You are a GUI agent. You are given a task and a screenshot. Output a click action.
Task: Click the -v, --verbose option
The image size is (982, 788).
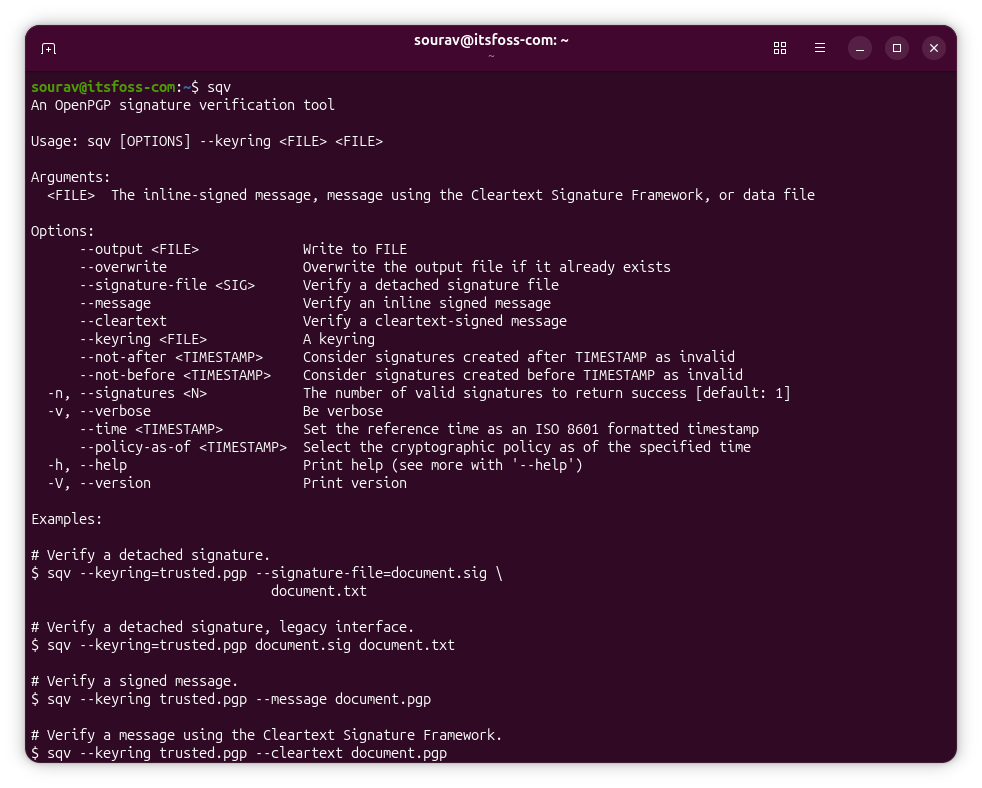coord(99,412)
